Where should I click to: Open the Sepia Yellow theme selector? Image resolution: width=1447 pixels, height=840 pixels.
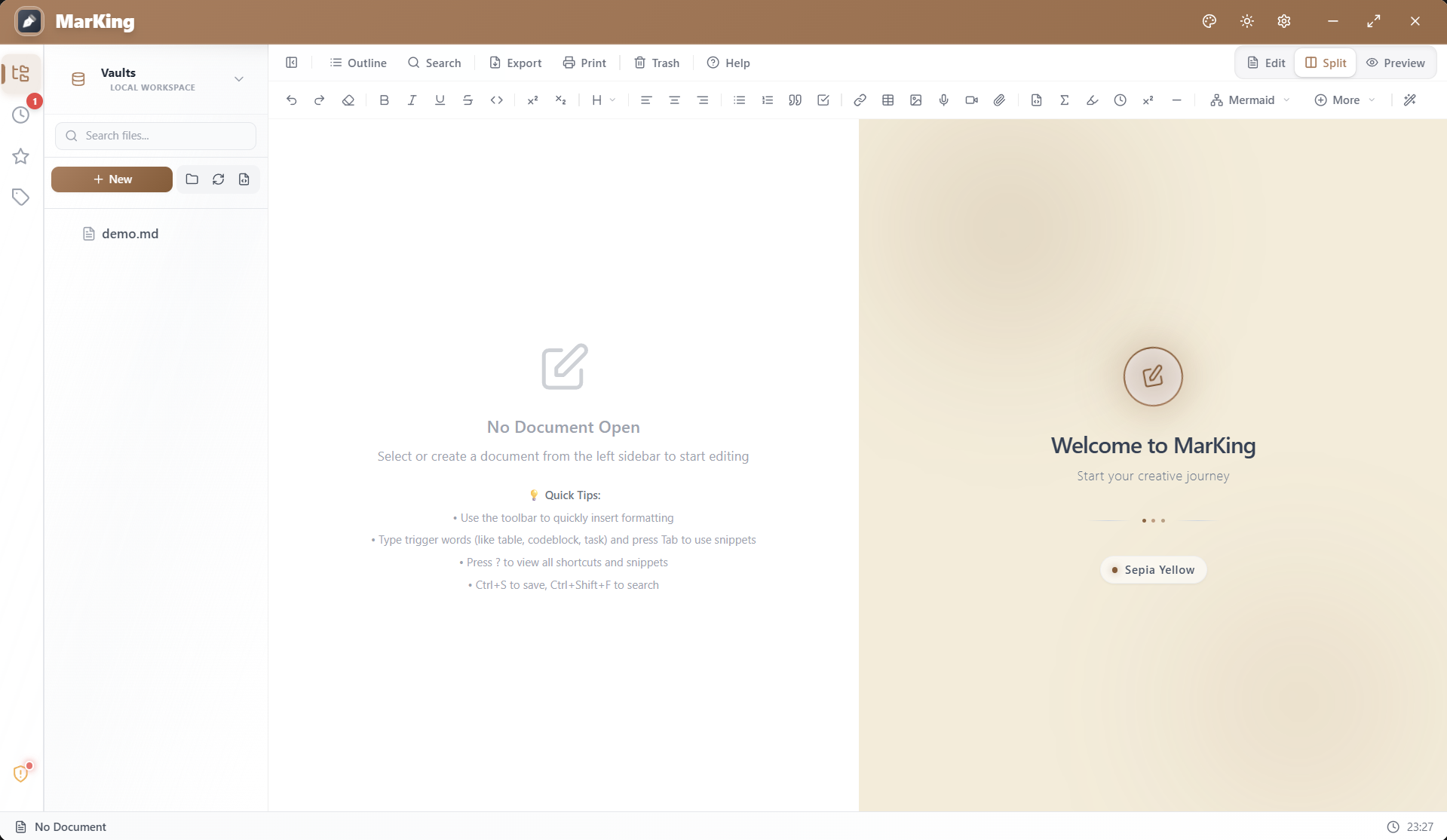(1152, 569)
